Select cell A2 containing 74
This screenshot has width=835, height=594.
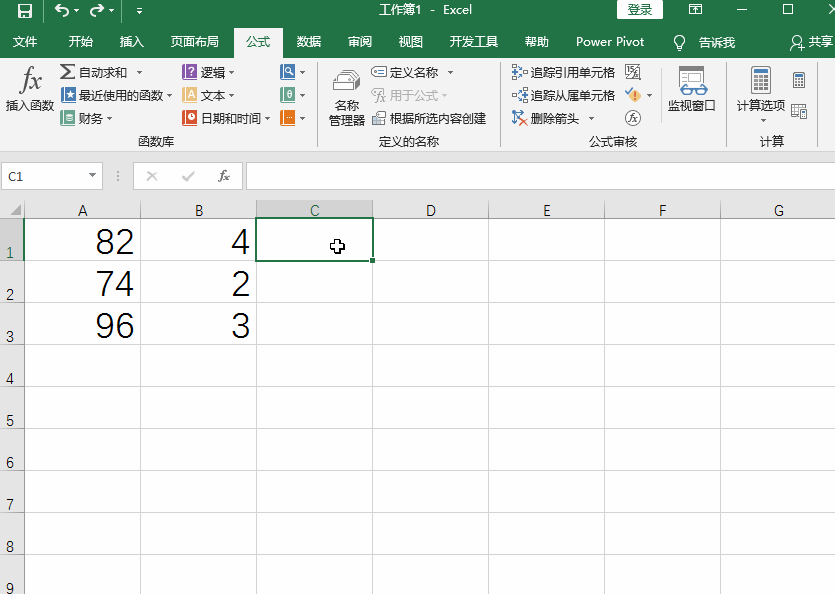point(82,284)
